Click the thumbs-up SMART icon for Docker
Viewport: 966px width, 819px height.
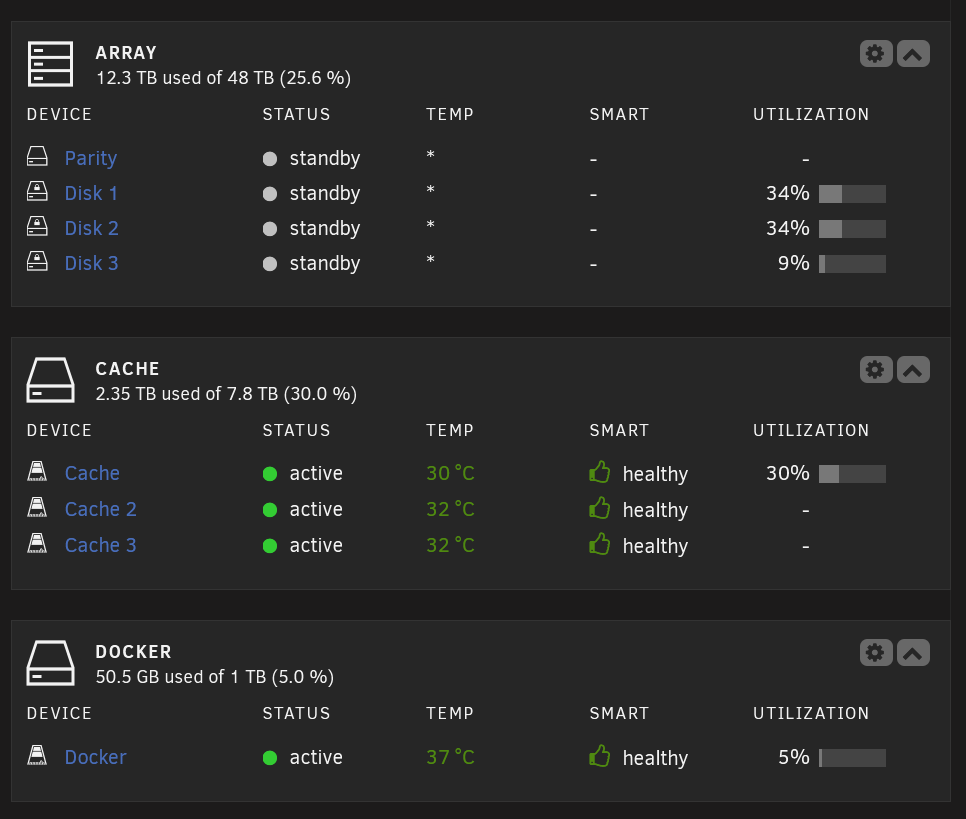(x=599, y=756)
